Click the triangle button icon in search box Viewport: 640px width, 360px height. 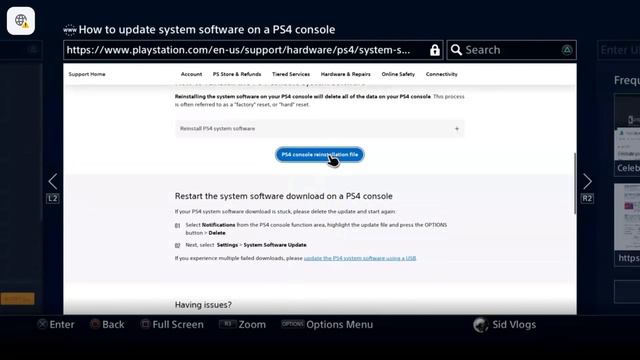click(x=567, y=50)
